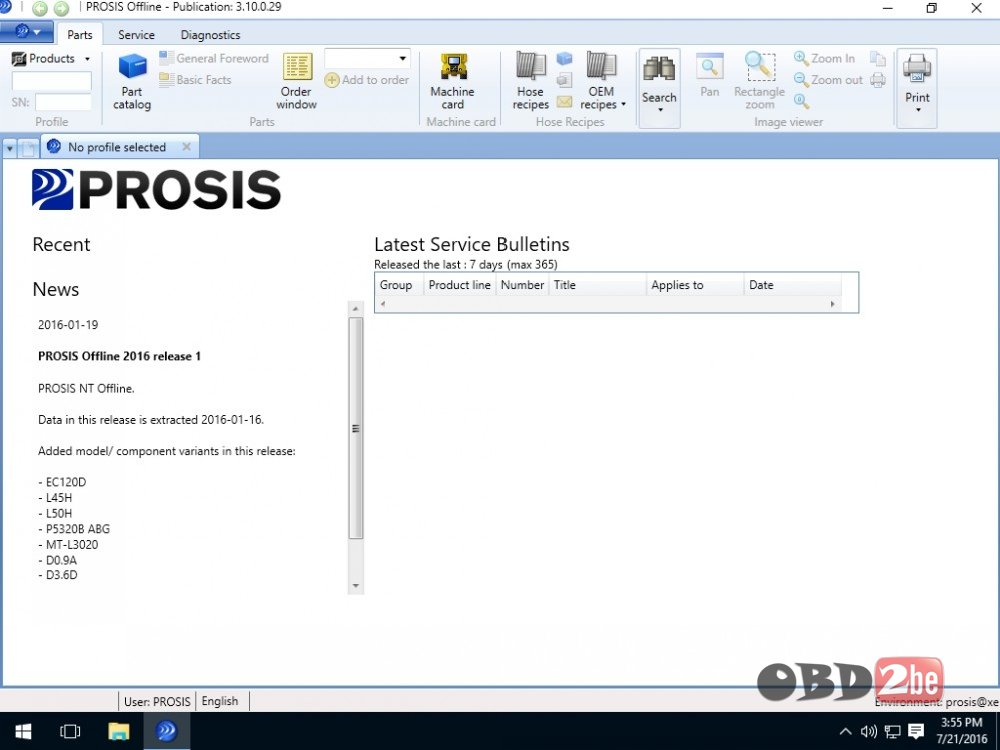
Task: Click Add to order
Action: point(367,80)
